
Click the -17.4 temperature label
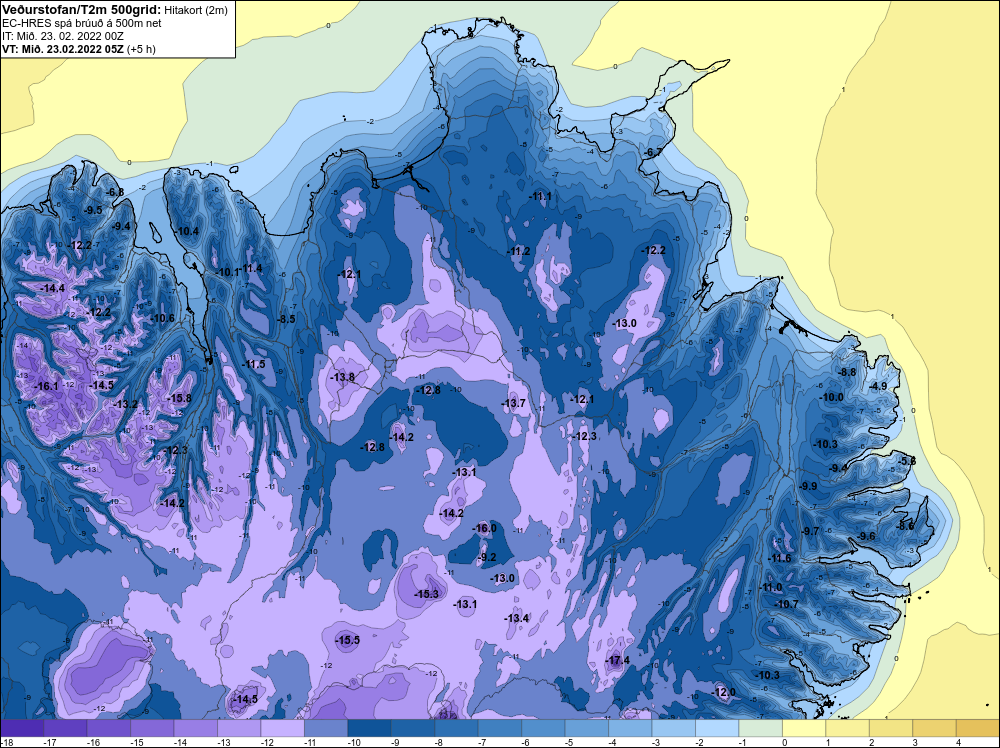(x=617, y=660)
